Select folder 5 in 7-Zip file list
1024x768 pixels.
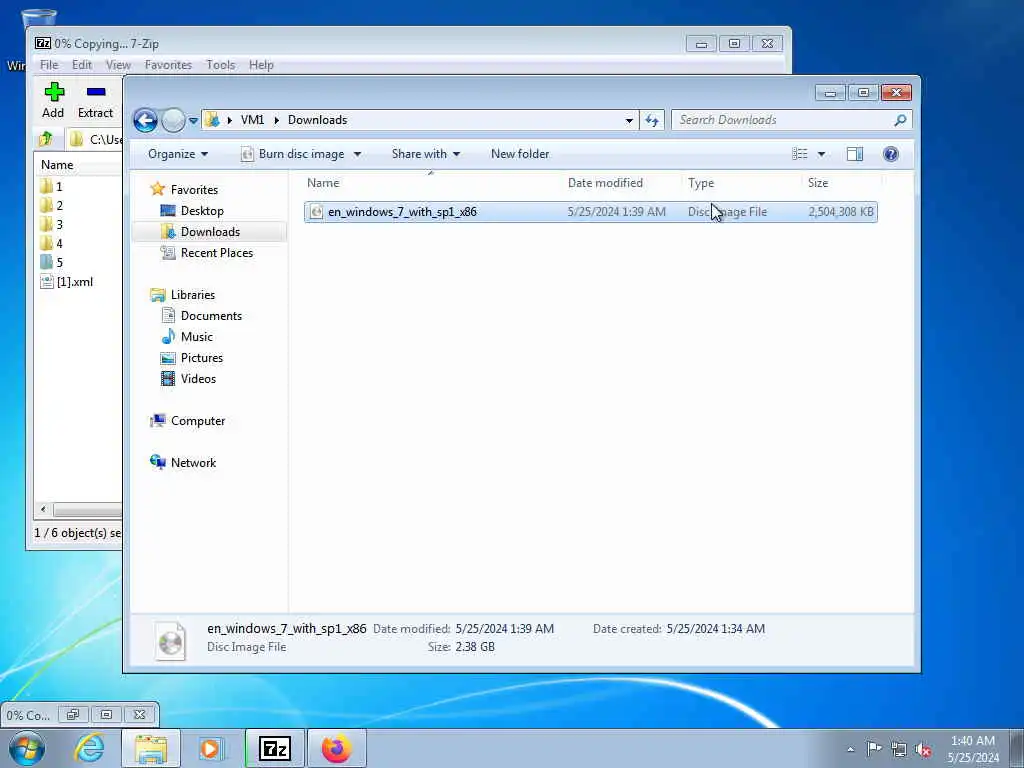(51, 263)
